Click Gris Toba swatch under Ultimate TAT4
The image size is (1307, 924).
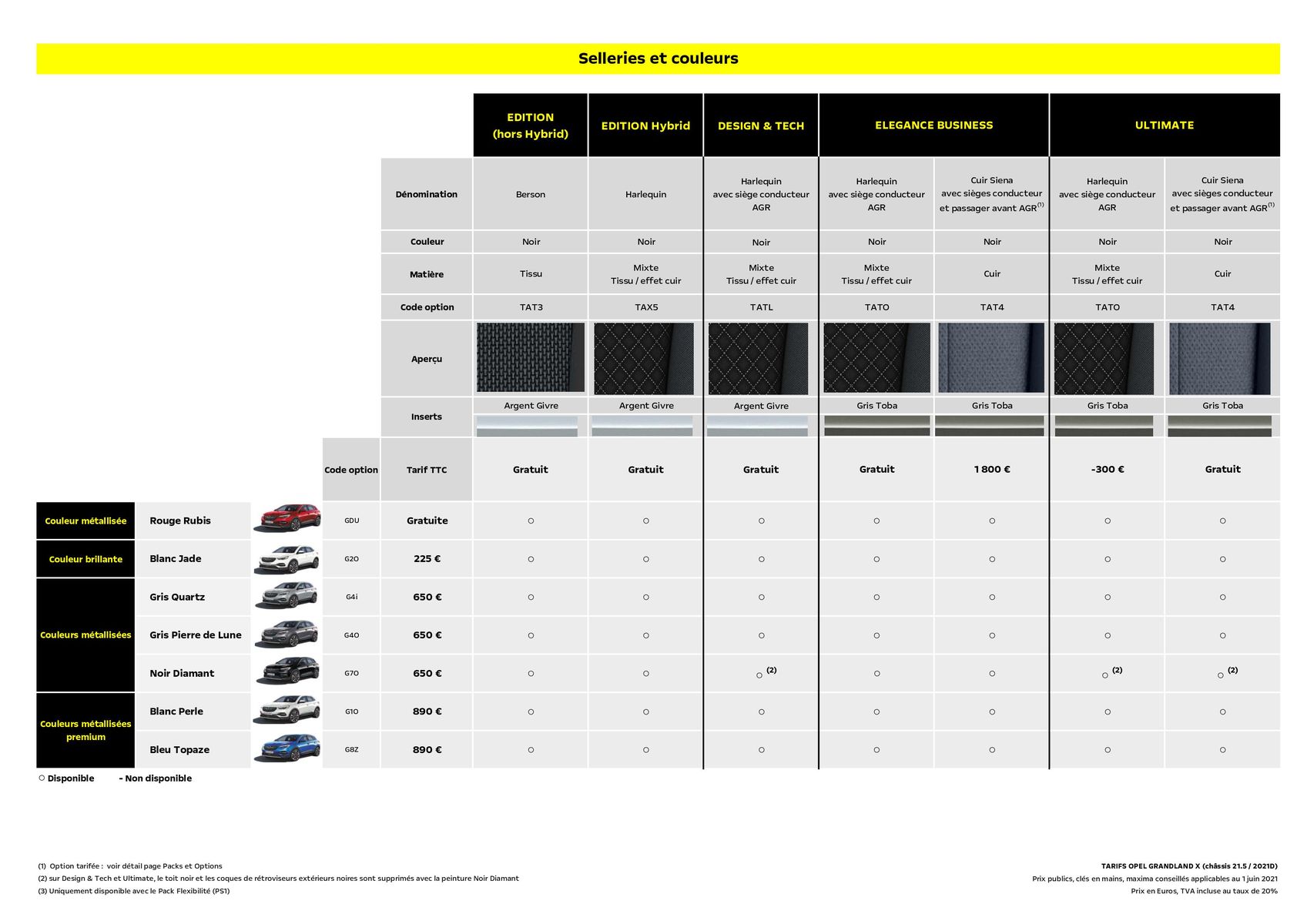[1220, 426]
